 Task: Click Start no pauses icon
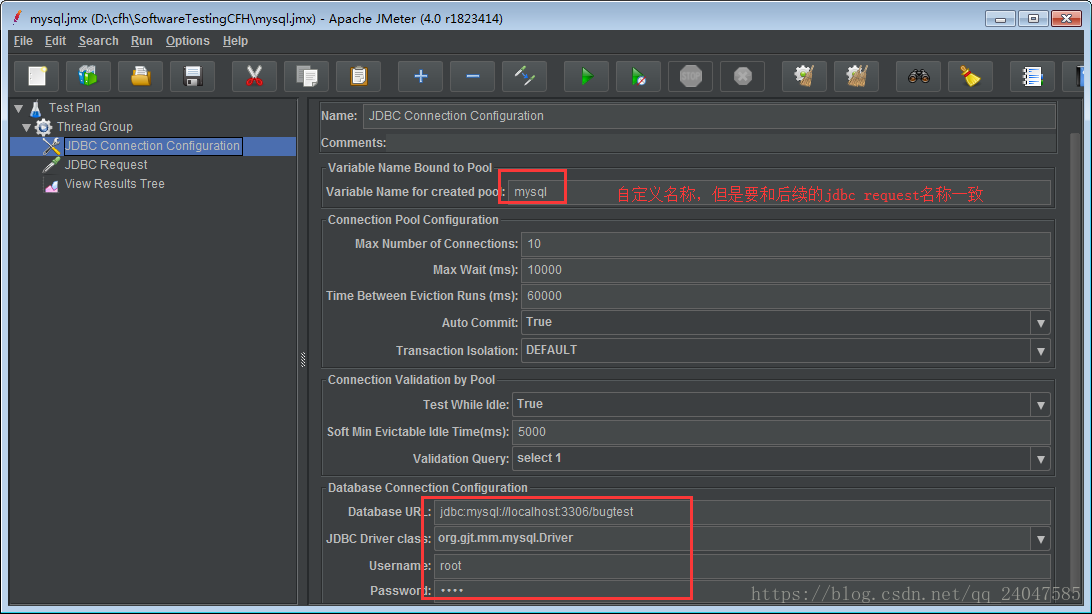639,76
